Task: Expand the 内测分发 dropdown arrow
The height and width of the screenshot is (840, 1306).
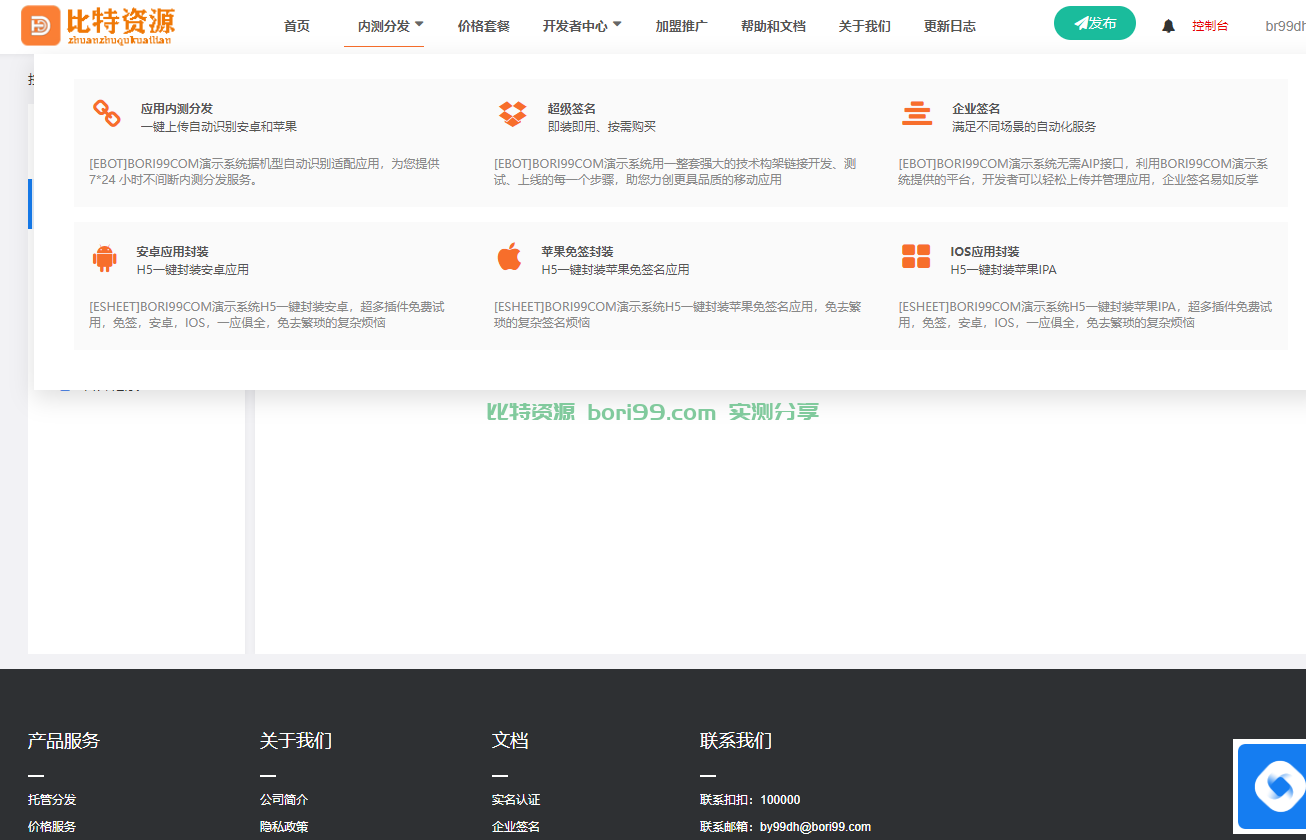Action: 419,25
